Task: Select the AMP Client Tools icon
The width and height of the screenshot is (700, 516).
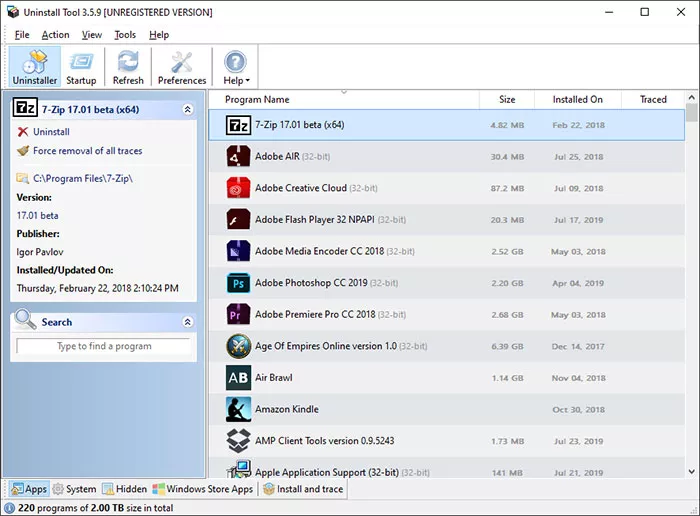Action: point(238,441)
